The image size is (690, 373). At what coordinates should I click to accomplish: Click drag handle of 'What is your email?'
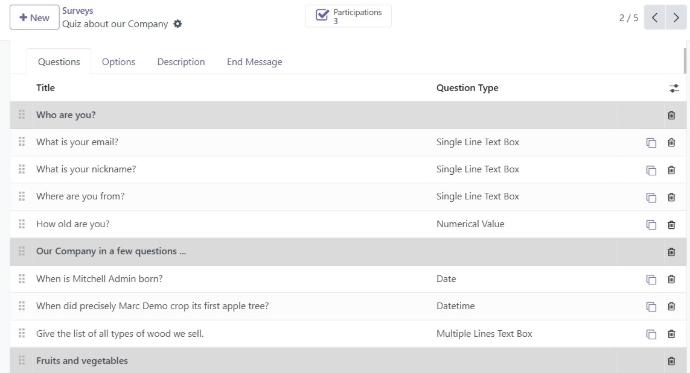tap(22, 142)
